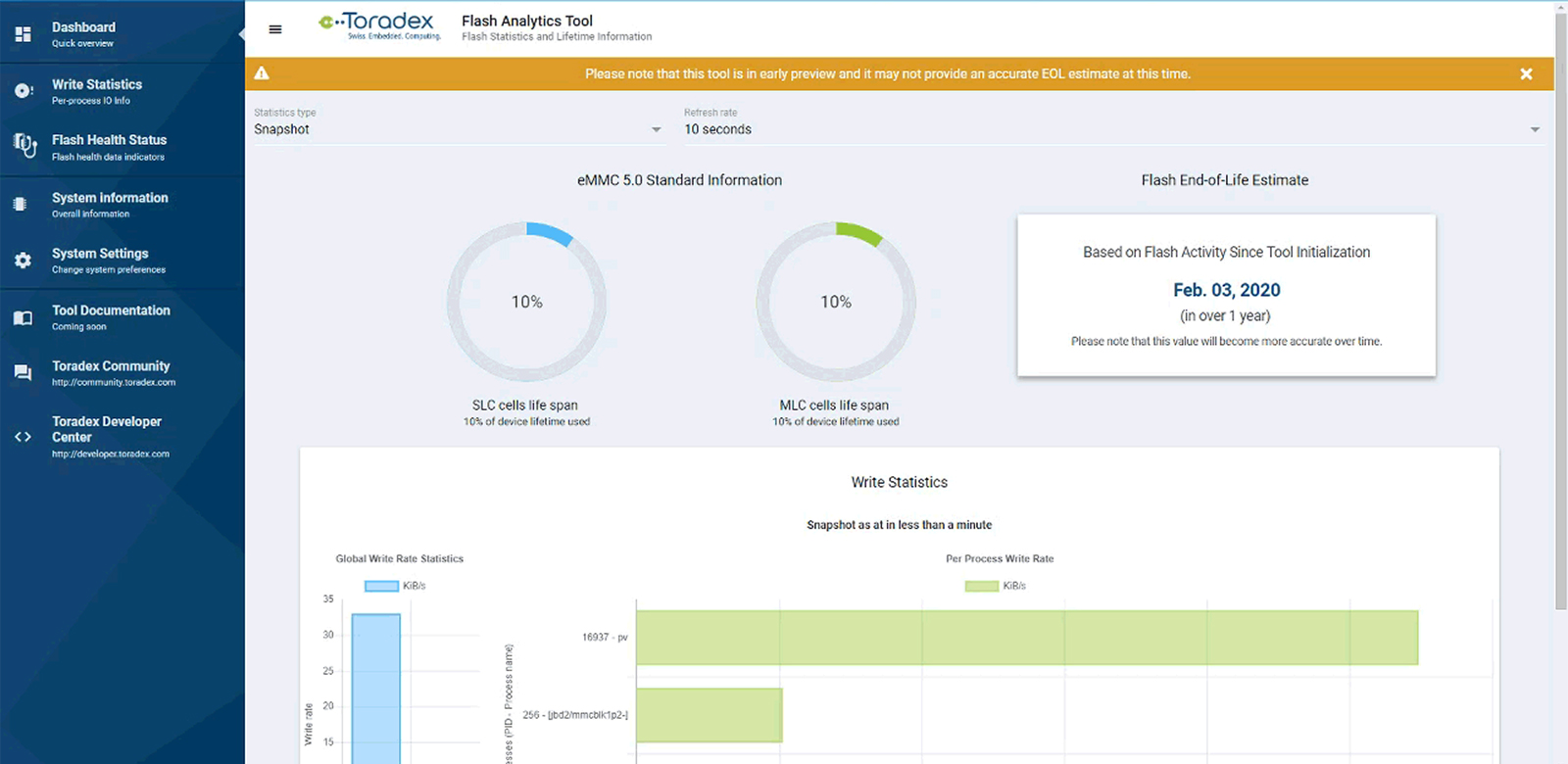
Task: Click the Toradex logo
Action: coord(380,26)
